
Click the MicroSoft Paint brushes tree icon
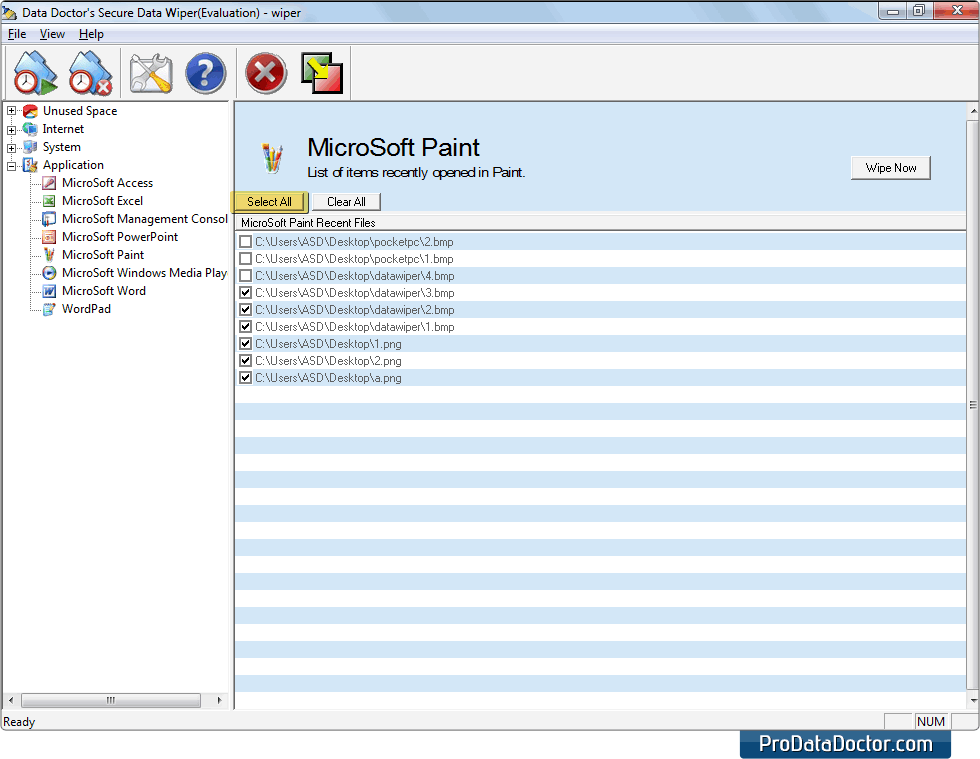pos(49,254)
